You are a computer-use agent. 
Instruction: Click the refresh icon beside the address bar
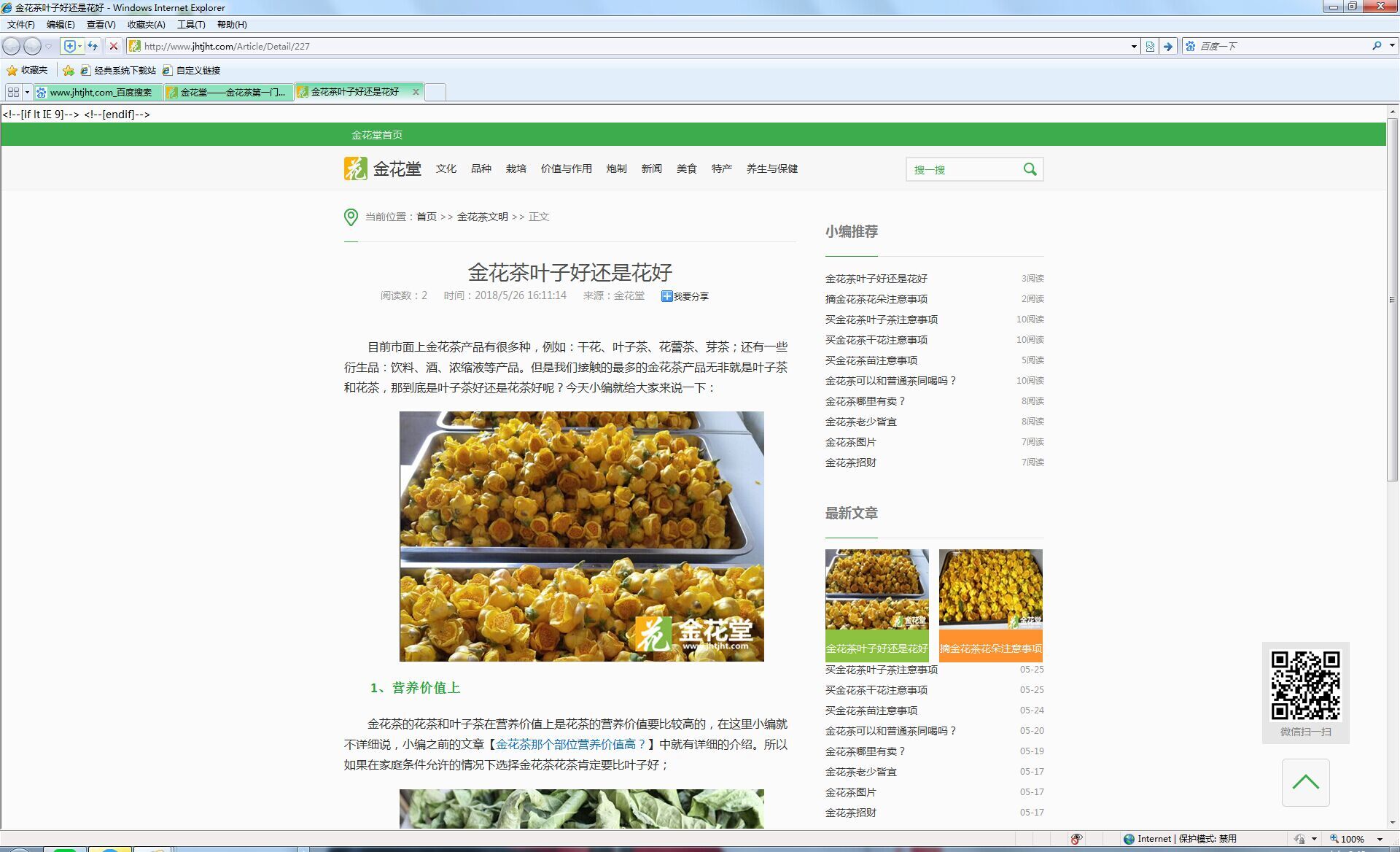pyautogui.click(x=93, y=46)
